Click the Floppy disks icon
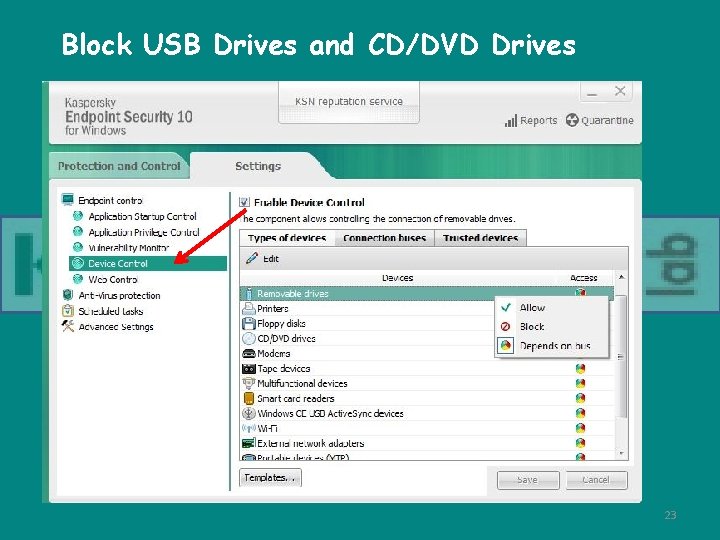Viewport: 720px width, 540px height. pyautogui.click(x=248, y=323)
